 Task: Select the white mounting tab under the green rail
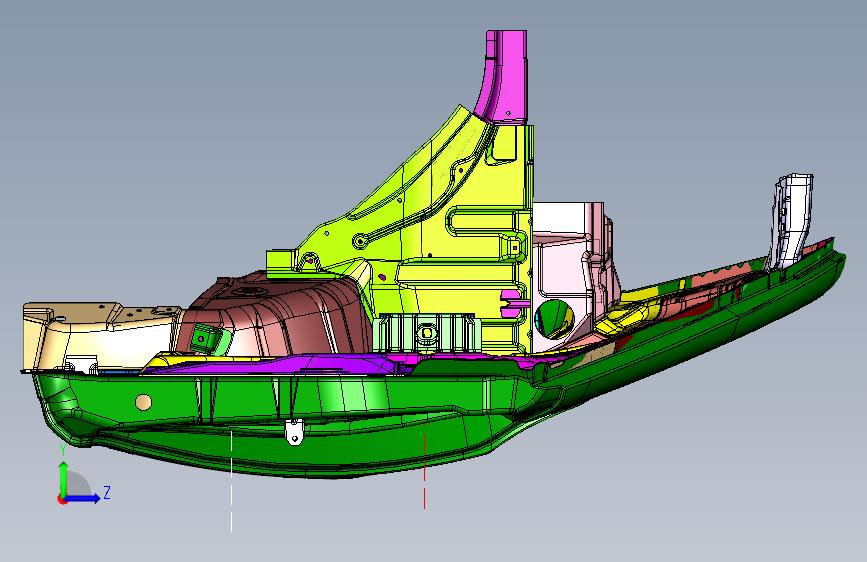pyautogui.click(x=295, y=431)
